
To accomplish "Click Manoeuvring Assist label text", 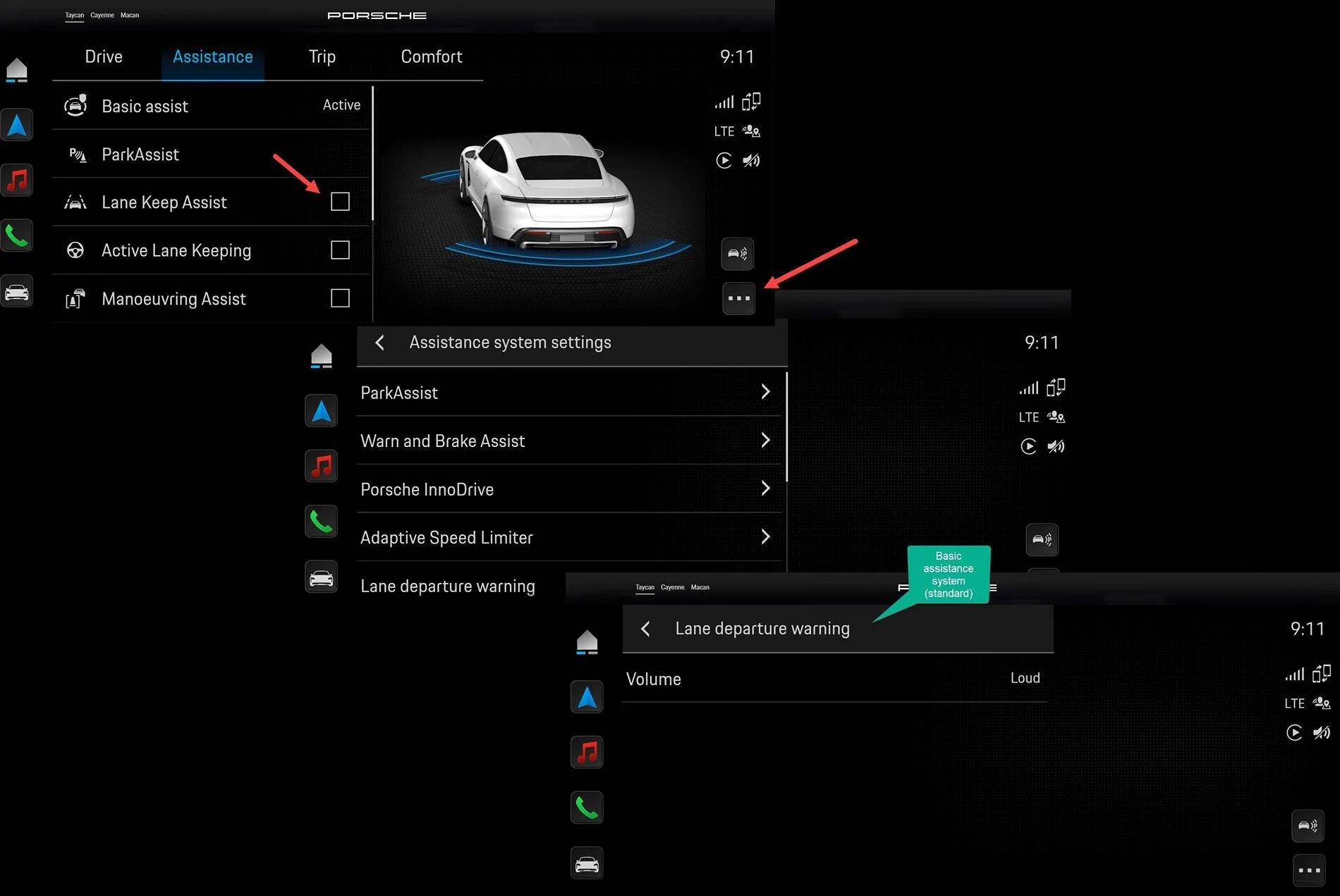I will click(173, 299).
